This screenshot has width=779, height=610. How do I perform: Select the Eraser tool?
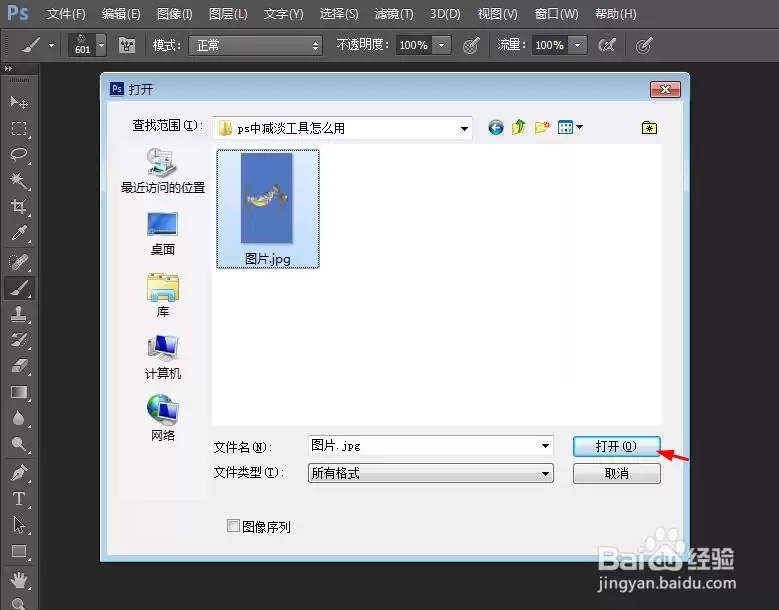(x=19, y=366)
